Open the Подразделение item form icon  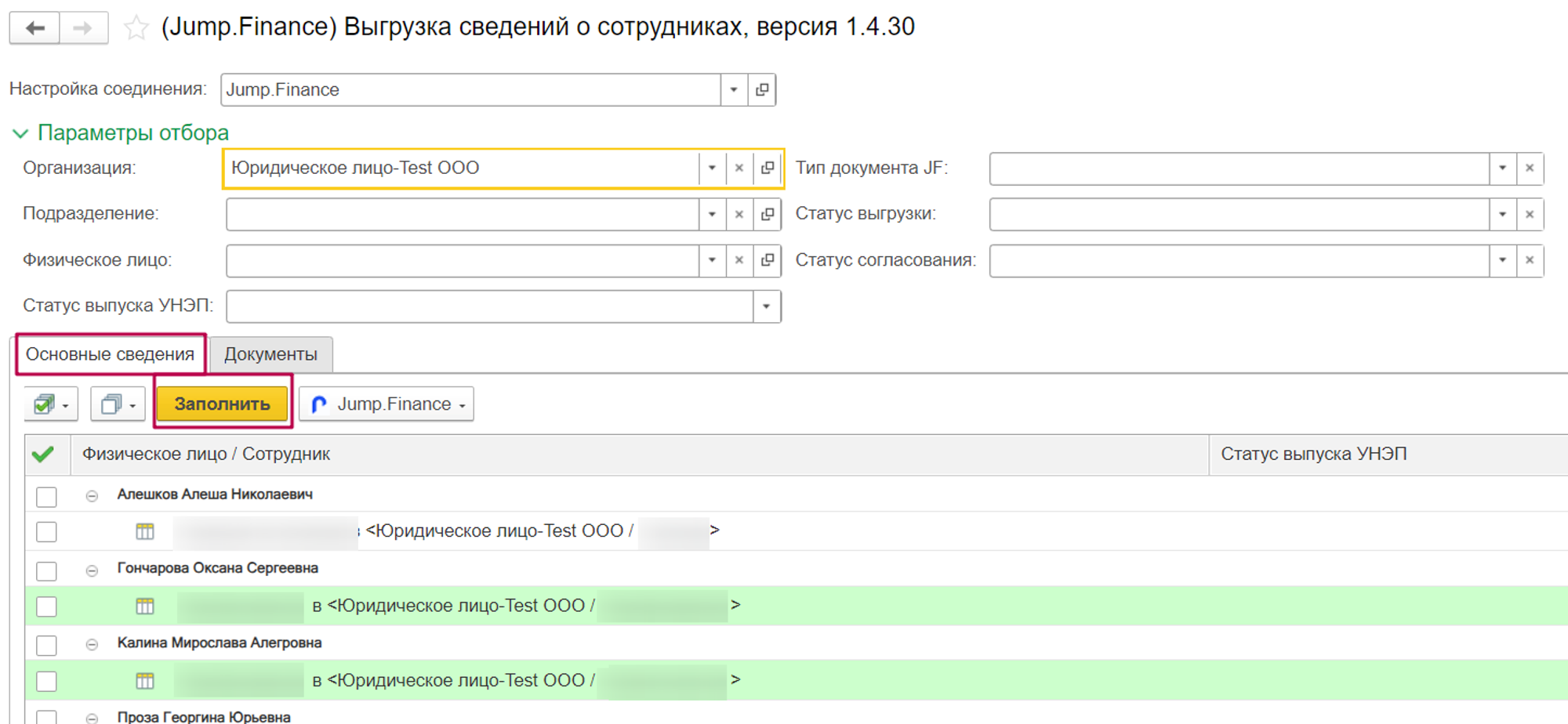click(x=767, y=214)
